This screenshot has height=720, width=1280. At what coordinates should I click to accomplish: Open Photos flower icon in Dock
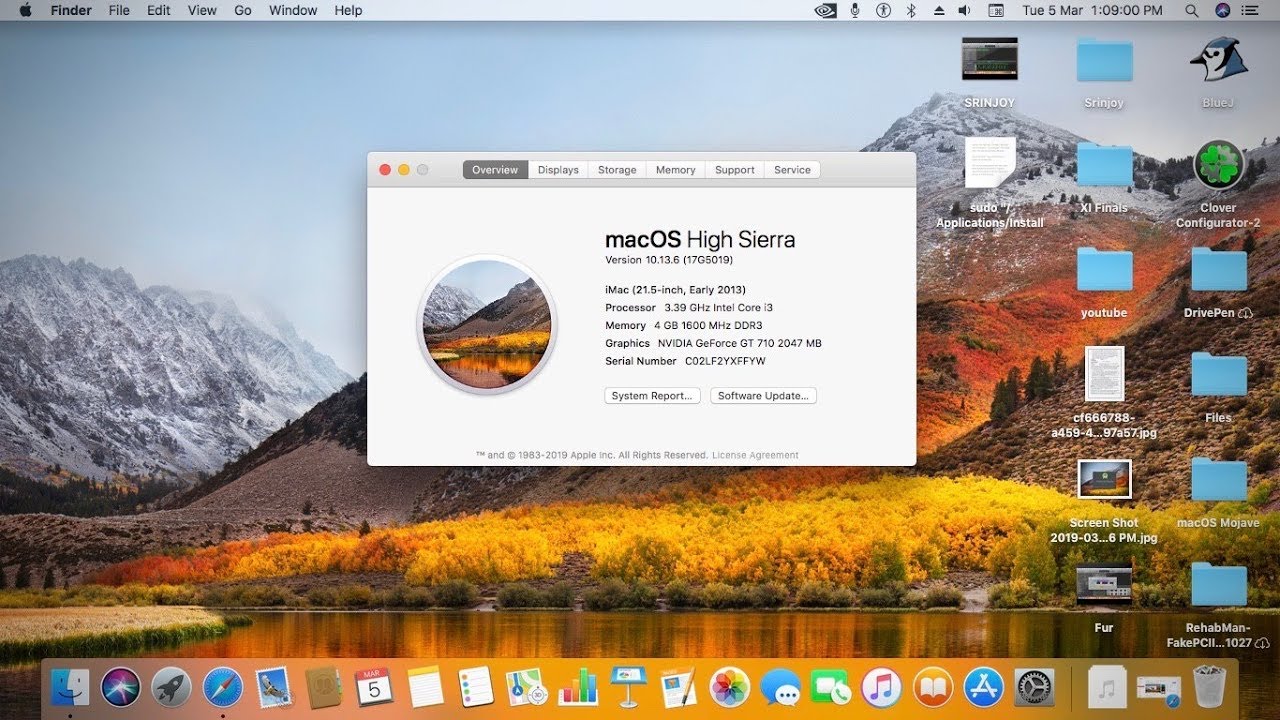coord(730,687)
